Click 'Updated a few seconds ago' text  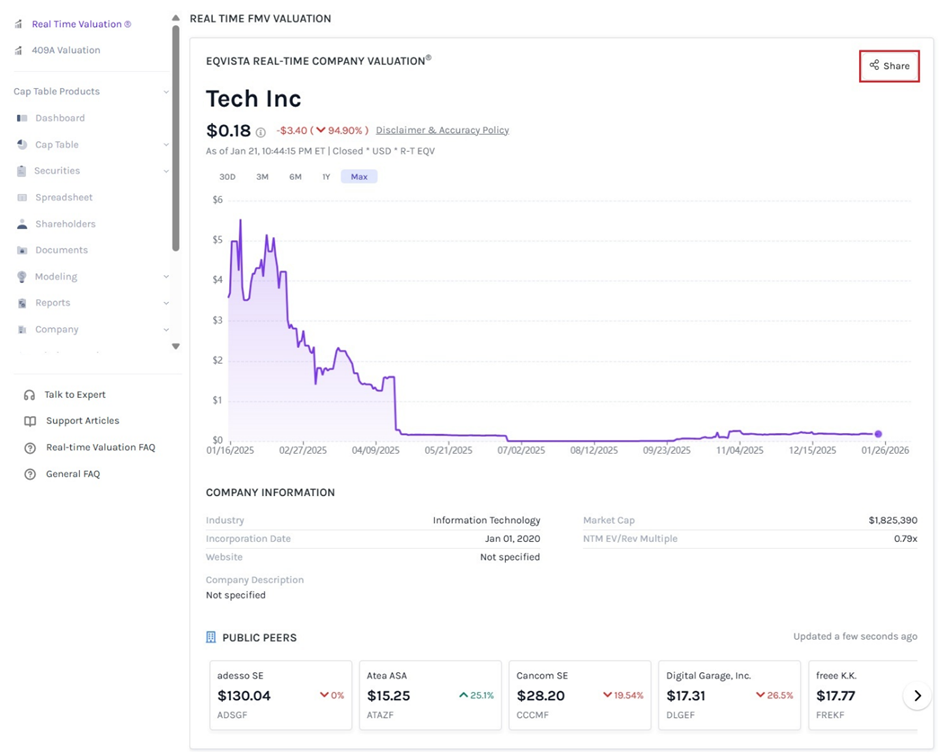click(855, 636)
